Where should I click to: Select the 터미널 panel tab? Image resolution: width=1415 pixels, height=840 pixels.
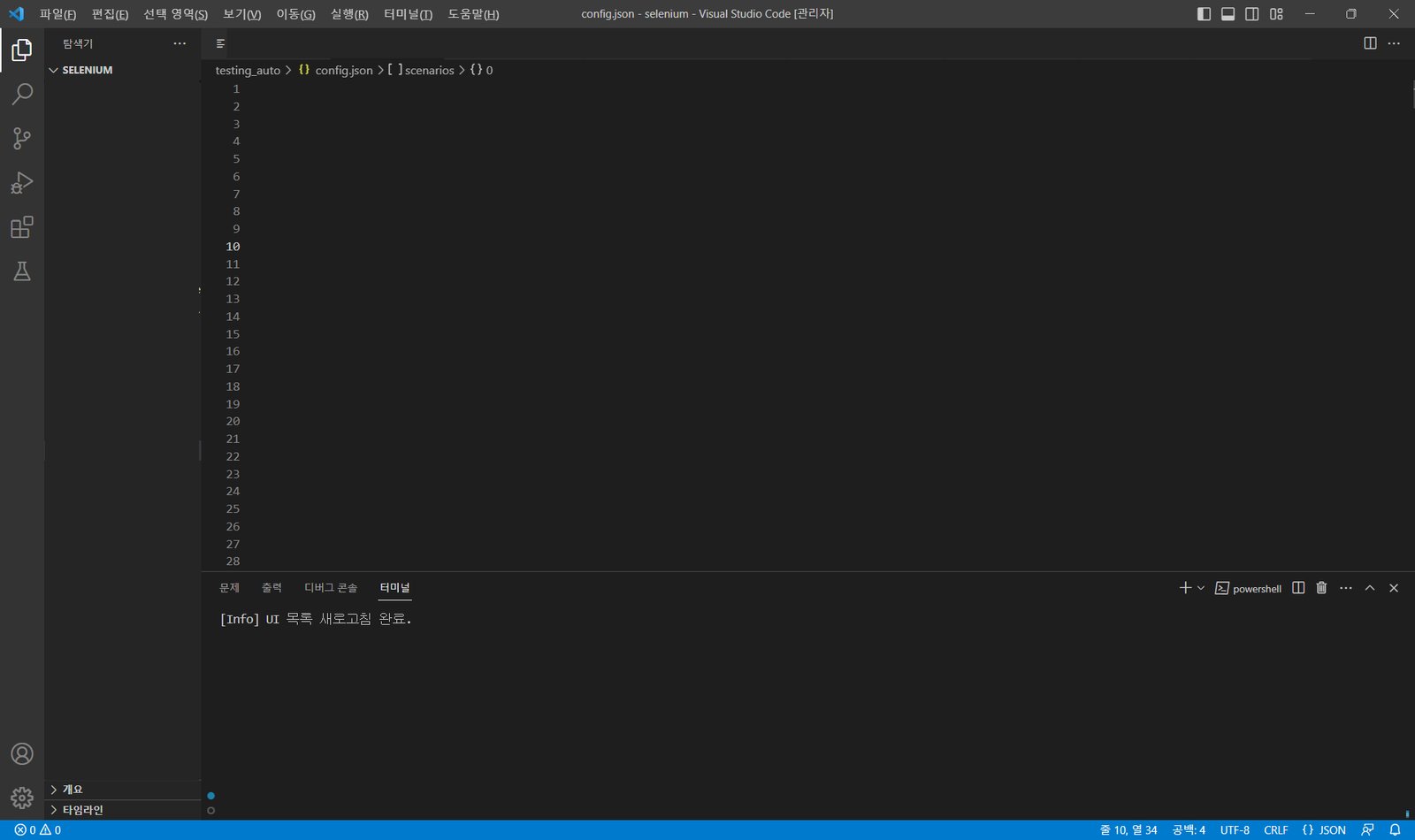pyautogui.click(x=394, y=588)
